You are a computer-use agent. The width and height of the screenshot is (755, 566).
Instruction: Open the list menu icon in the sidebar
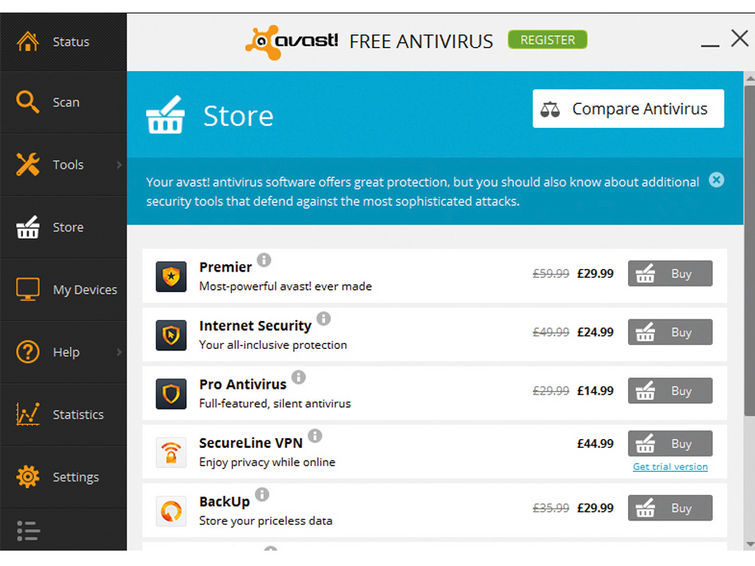(x=28, y=531)
